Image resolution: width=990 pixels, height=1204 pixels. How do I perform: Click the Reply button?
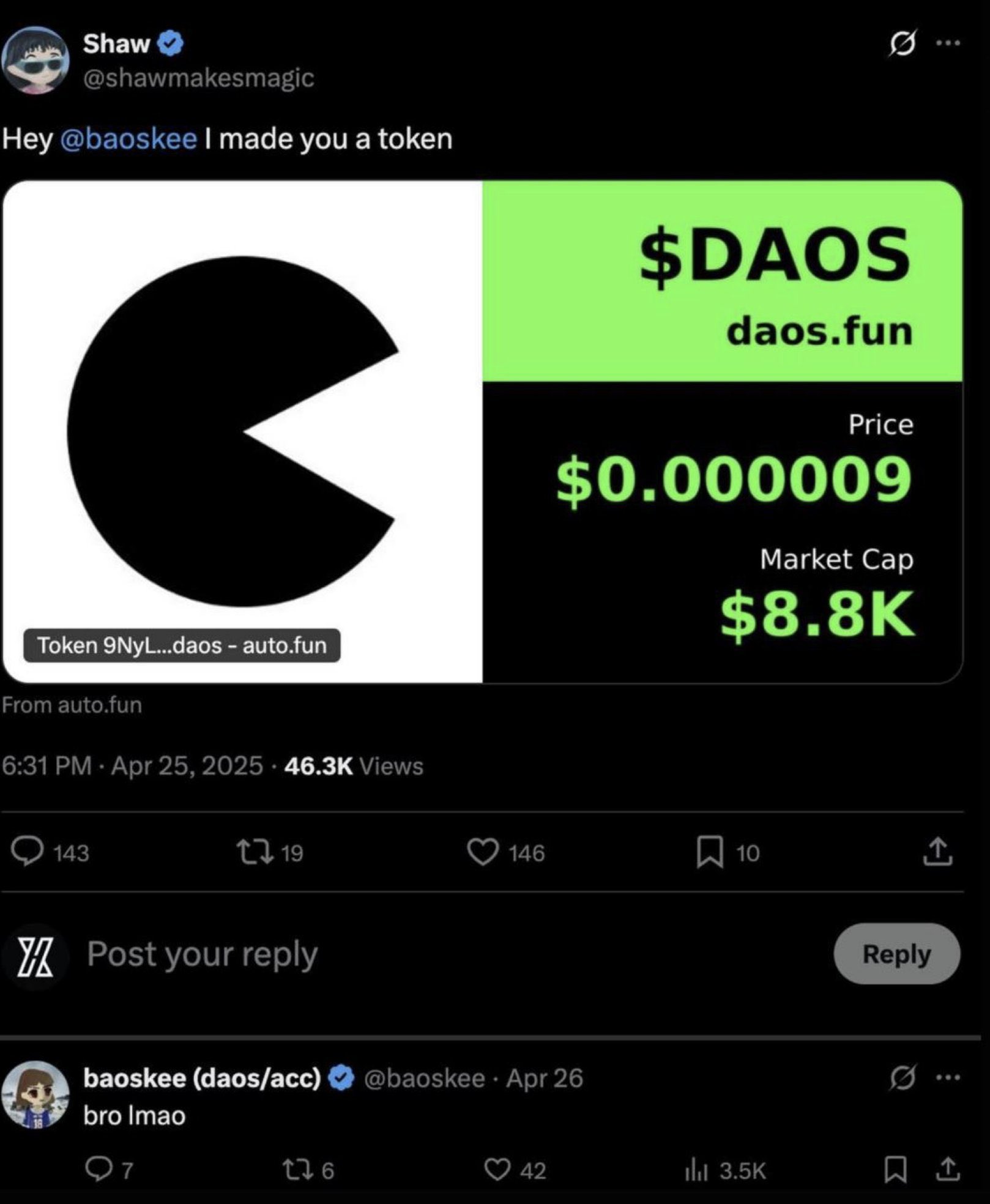pos(896,954)
